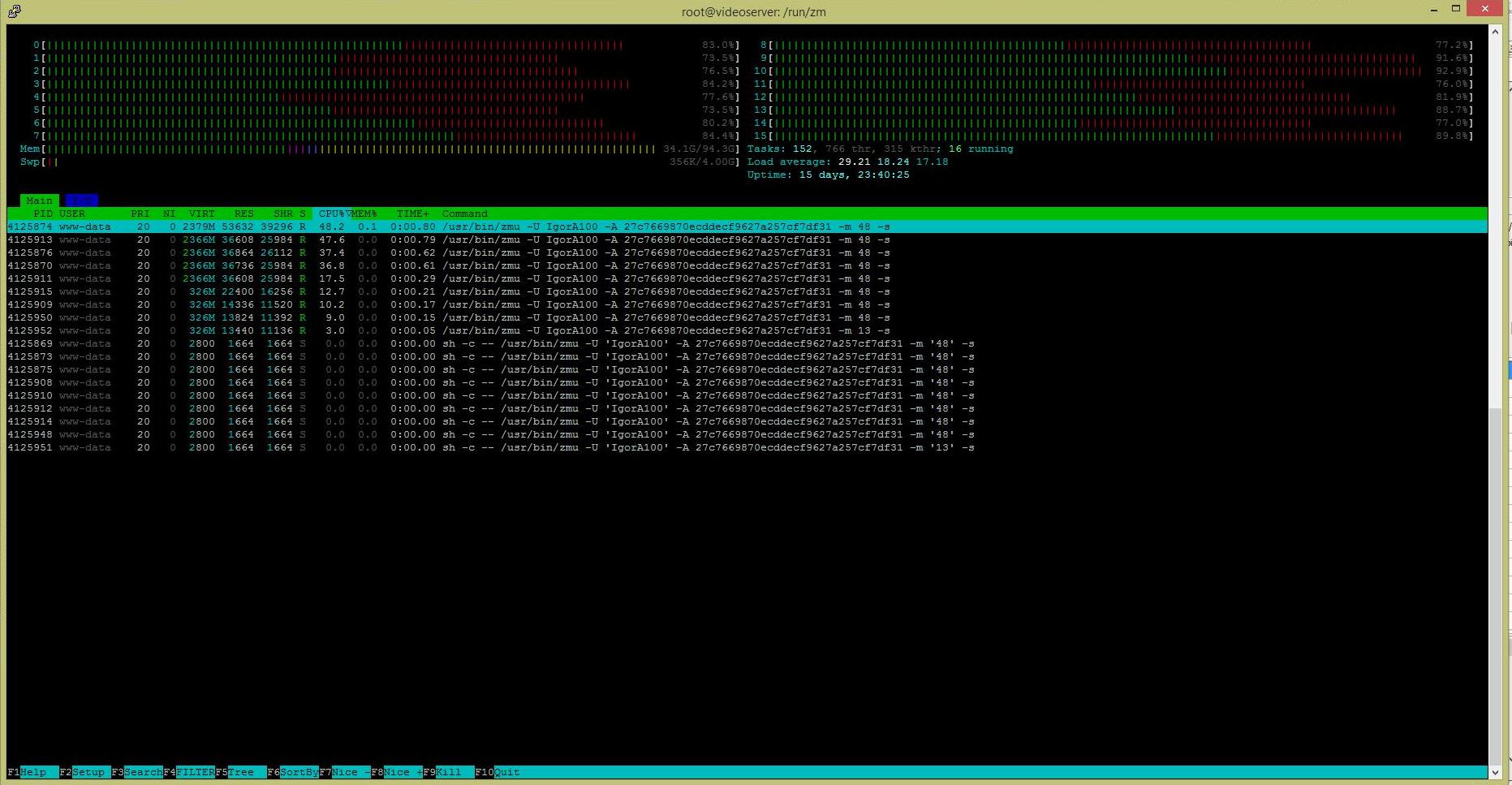Click the window title root@videoserver: /run/zm
The height and width of the screenshot is (785, 1512).
(x=754, y=11)
